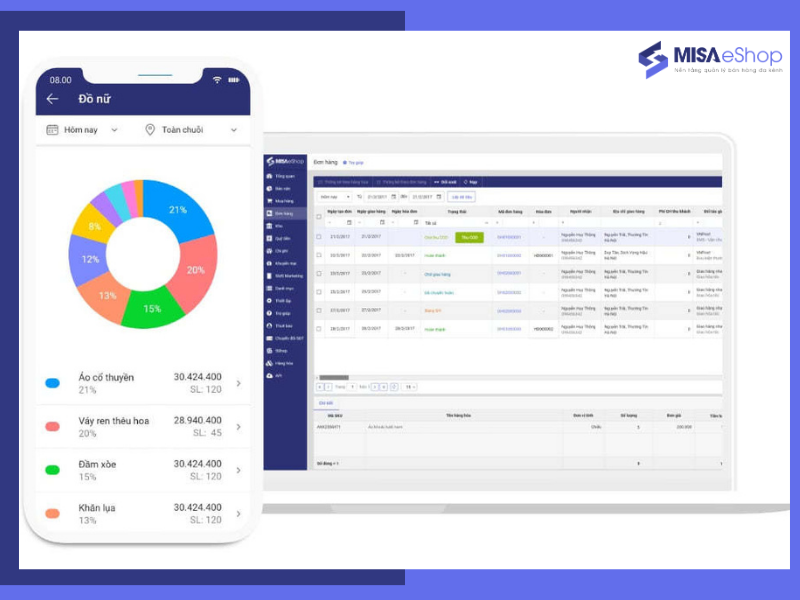Select the red 20% segment of donut chart
The image size is (800, 600).
(x=196, y=270)
